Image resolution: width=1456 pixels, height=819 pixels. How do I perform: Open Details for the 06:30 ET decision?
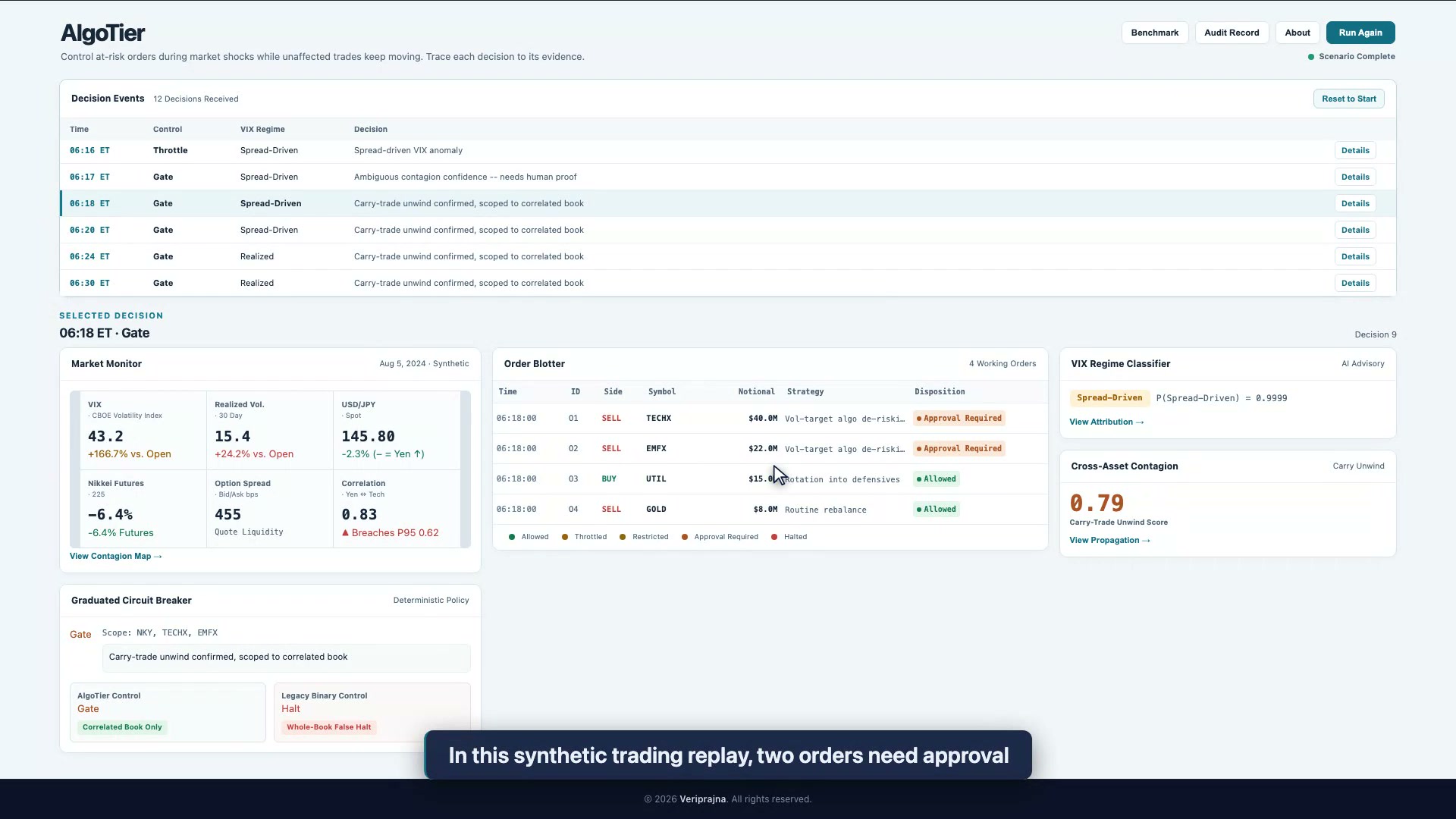(1355, 283)
